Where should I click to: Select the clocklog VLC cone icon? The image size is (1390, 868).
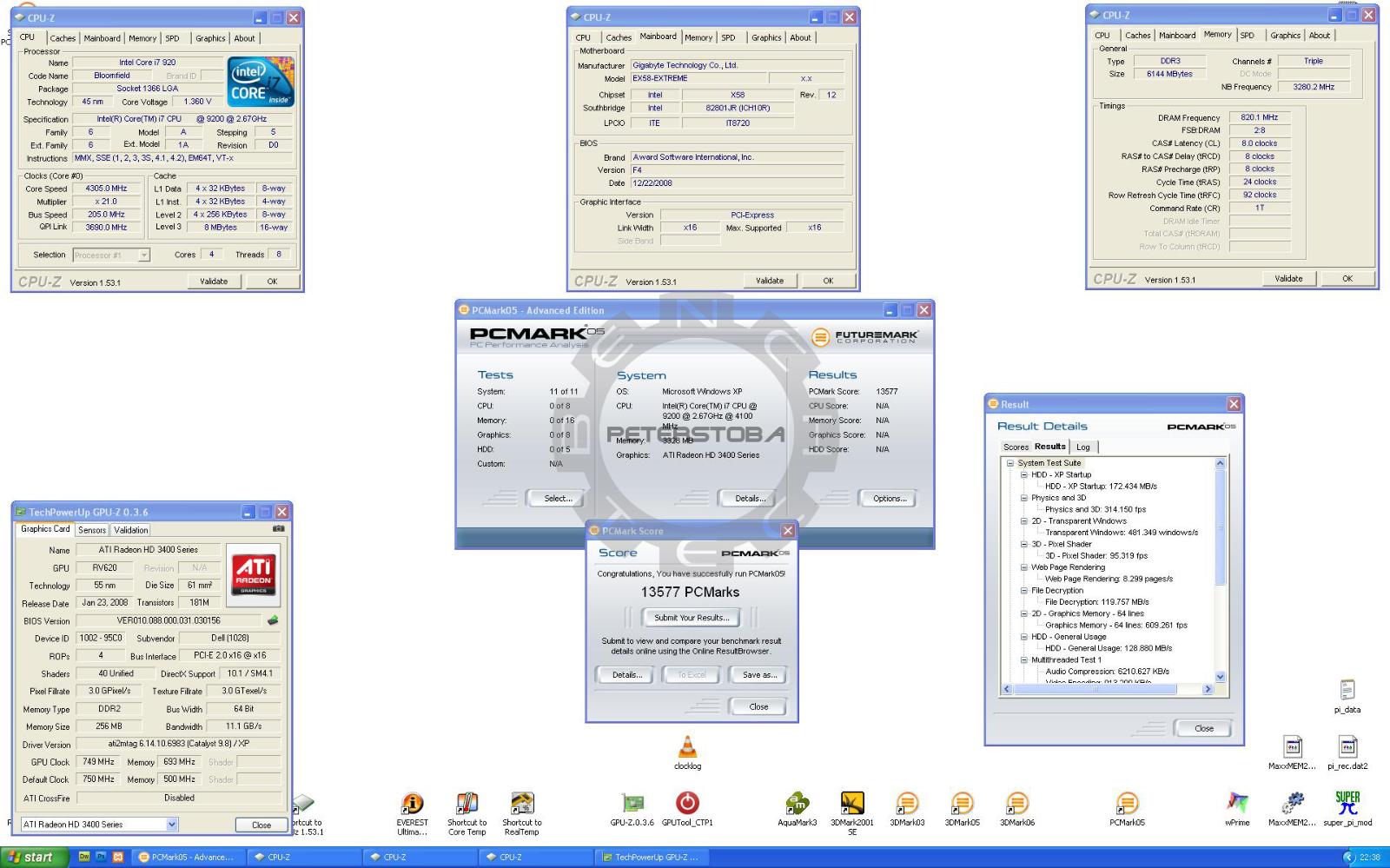(x=687, y=747)
